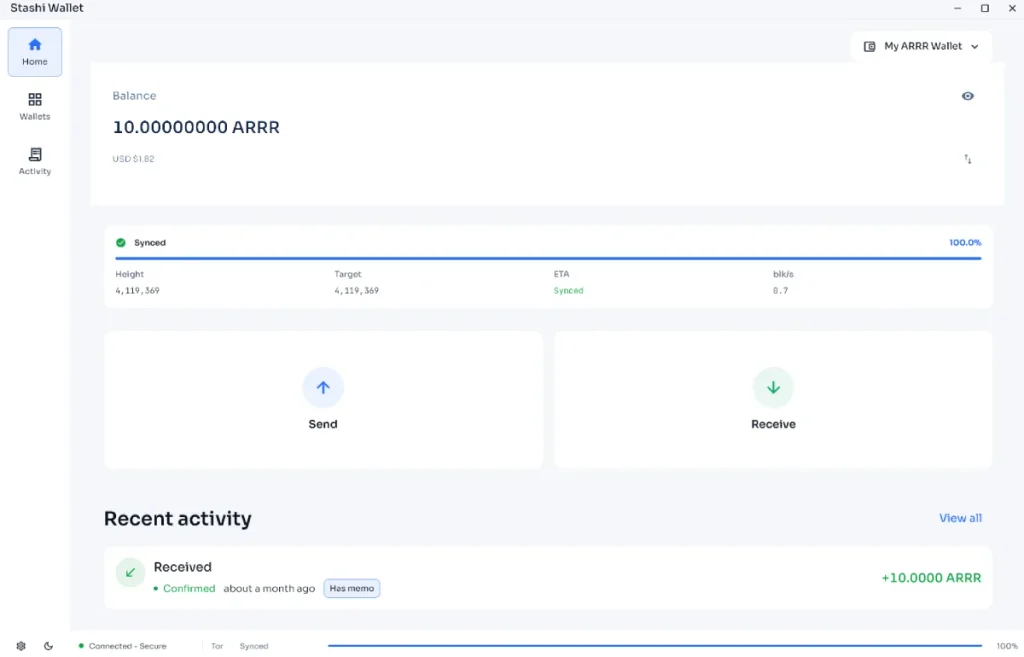Viewport: 1024px width, 657px height.
Task: Click the Has memo badge
Action: click(x=351, y=588)
